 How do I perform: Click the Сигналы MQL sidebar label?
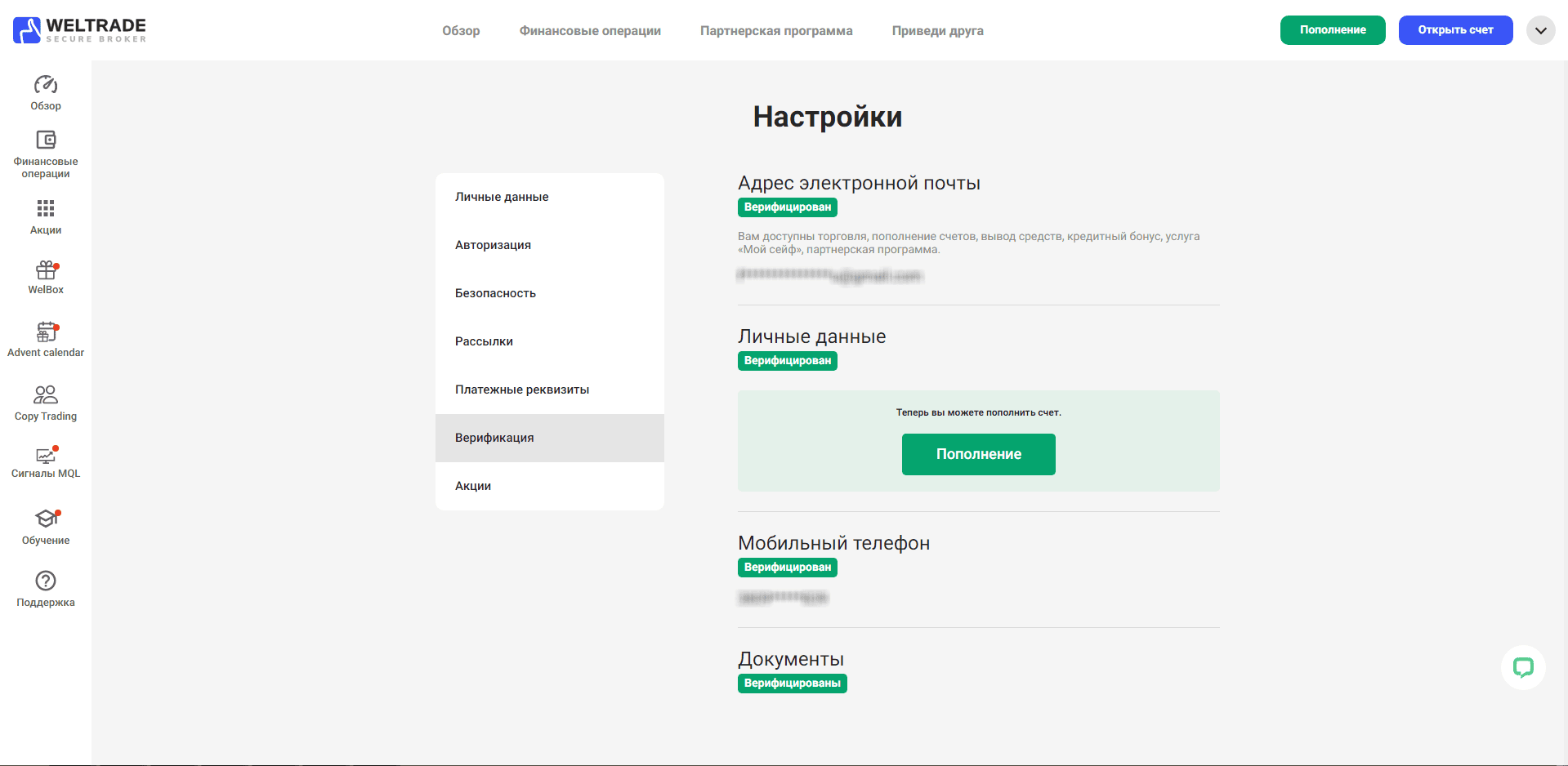tap(46, 474)
